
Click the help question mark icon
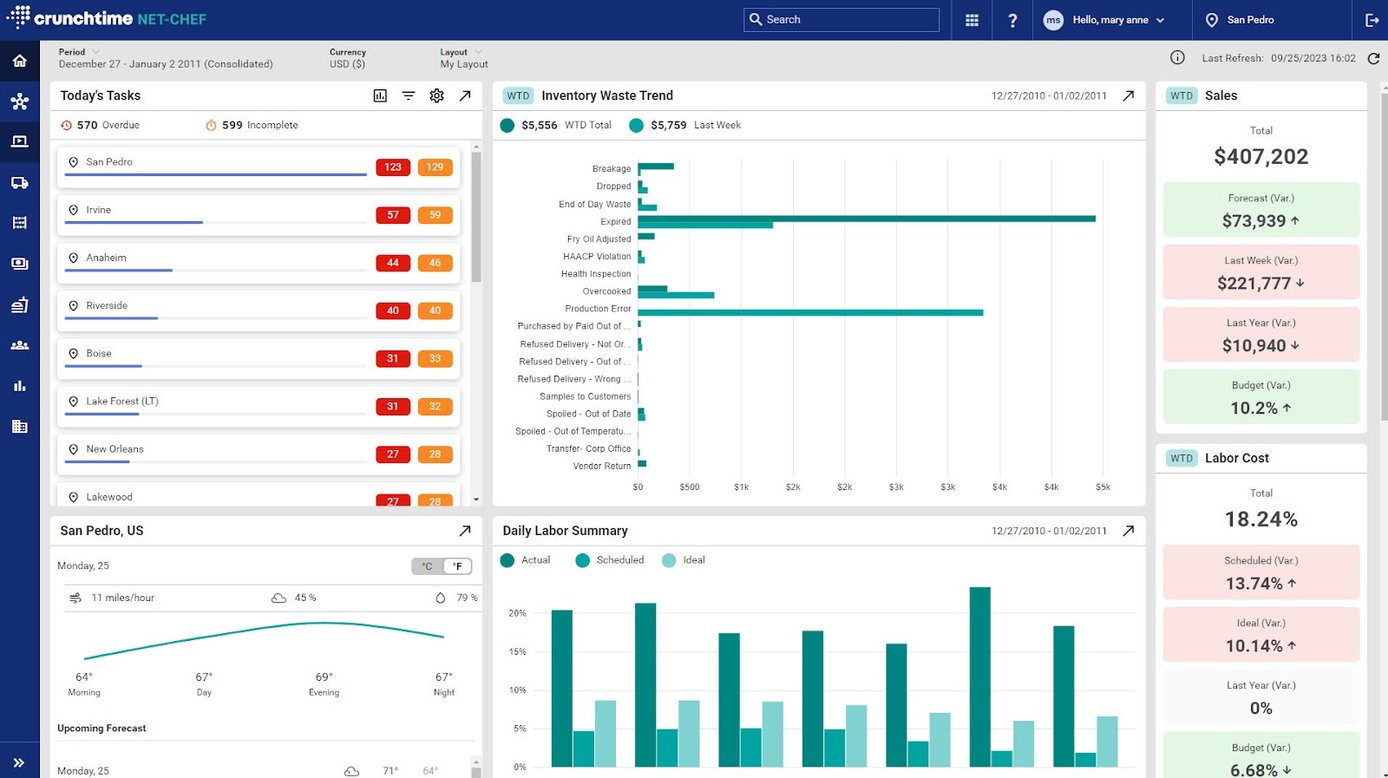click(x=1012, y=20)
